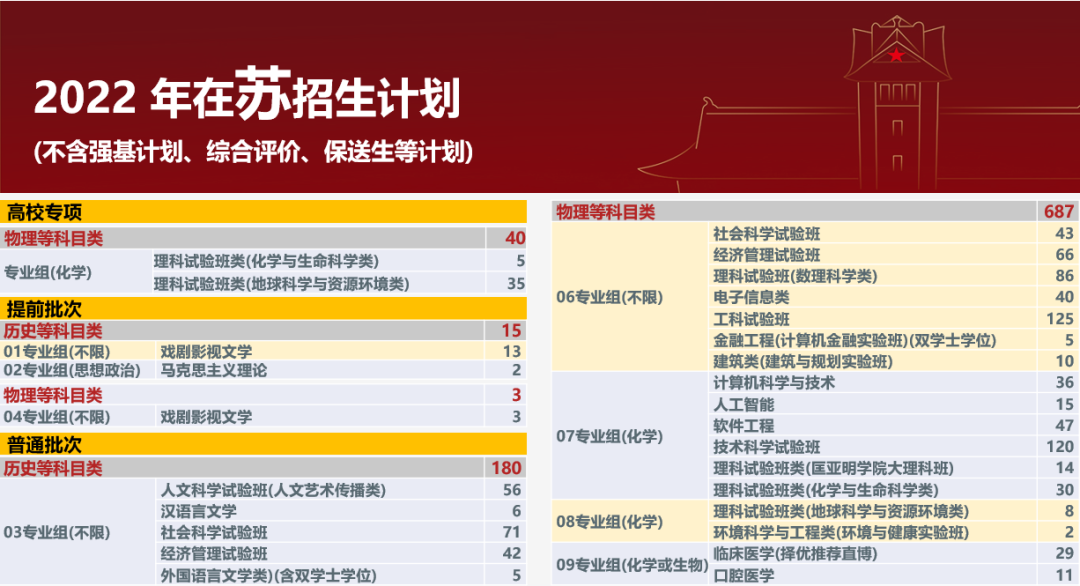
Task: Click 人文科学试验班(人文艺术传播类) entry
Action: click(x=273, y=490)
